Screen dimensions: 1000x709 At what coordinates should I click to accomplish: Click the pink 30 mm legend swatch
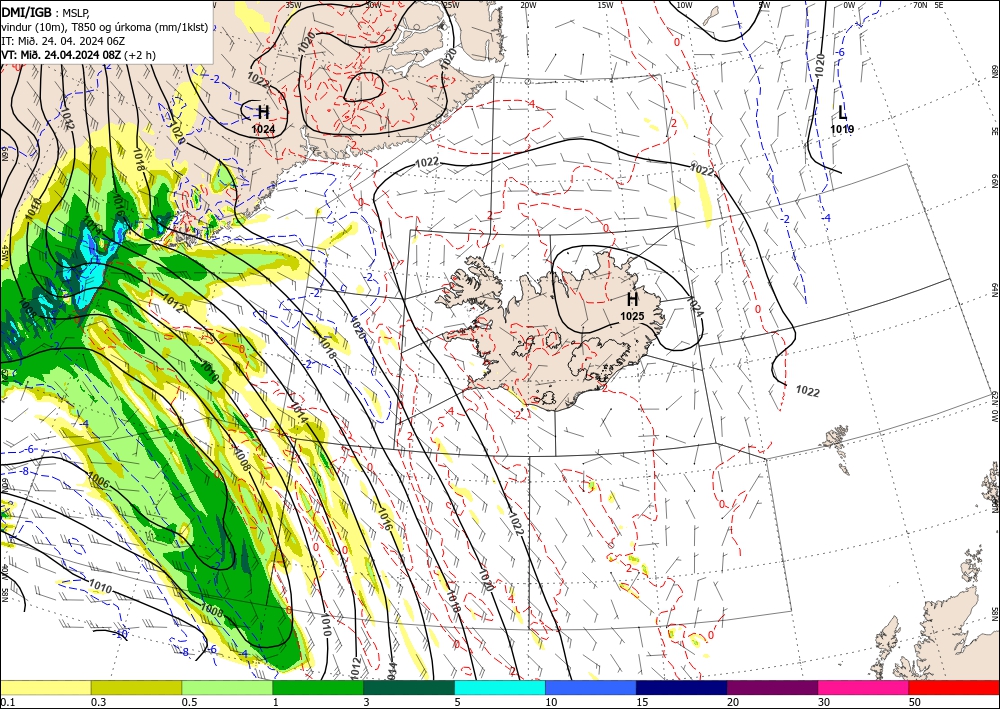click(x=864, y=687)
